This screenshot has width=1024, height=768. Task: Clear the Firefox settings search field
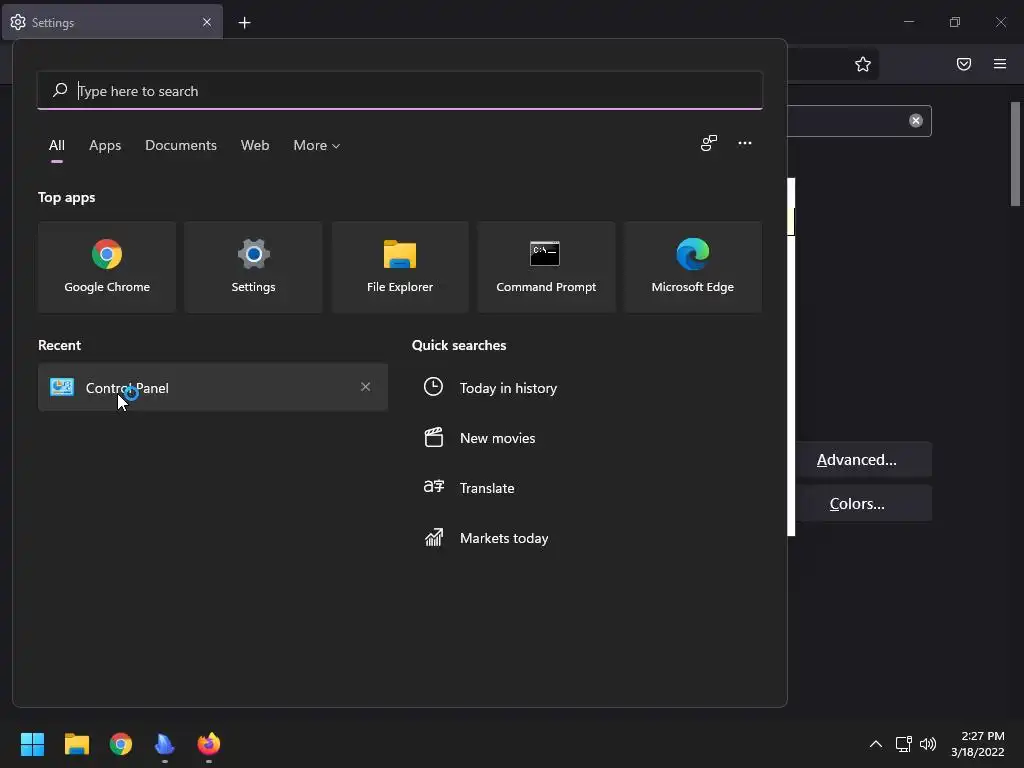(916, 120)
